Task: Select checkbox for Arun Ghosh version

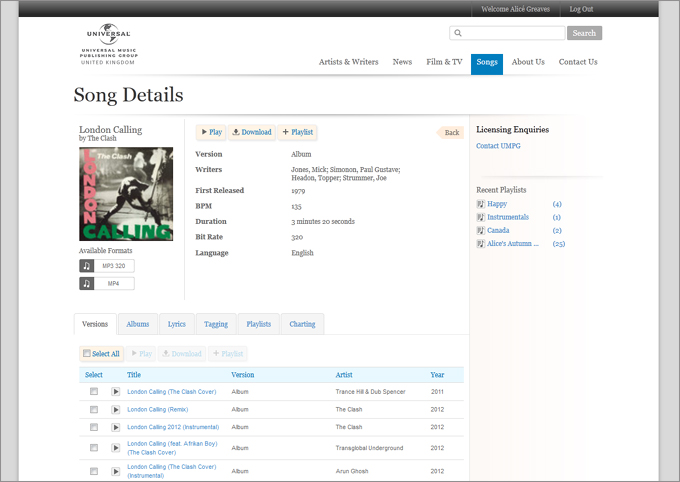Action: coord(94,471)
